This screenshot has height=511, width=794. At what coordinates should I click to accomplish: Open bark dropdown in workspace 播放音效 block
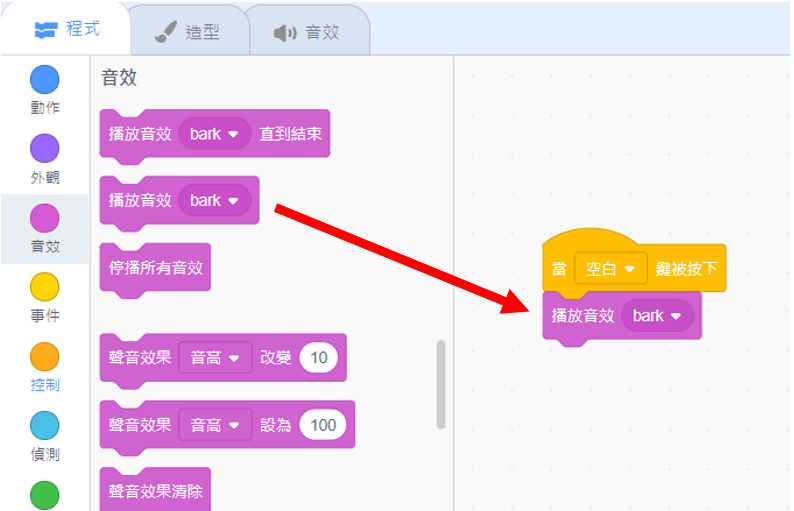657,316
